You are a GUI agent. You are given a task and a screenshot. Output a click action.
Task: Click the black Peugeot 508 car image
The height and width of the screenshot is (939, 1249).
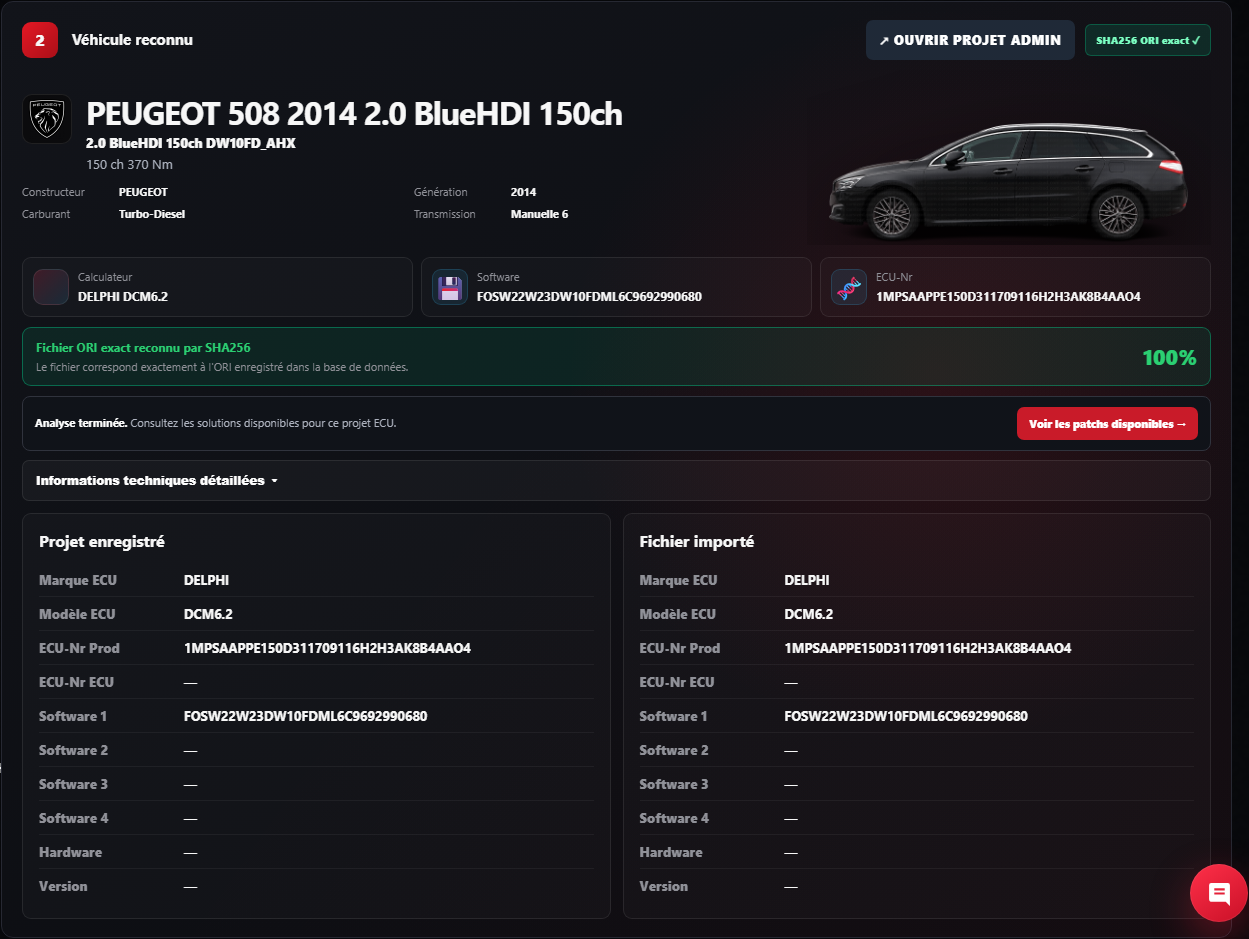click(x=1007, y=180)
